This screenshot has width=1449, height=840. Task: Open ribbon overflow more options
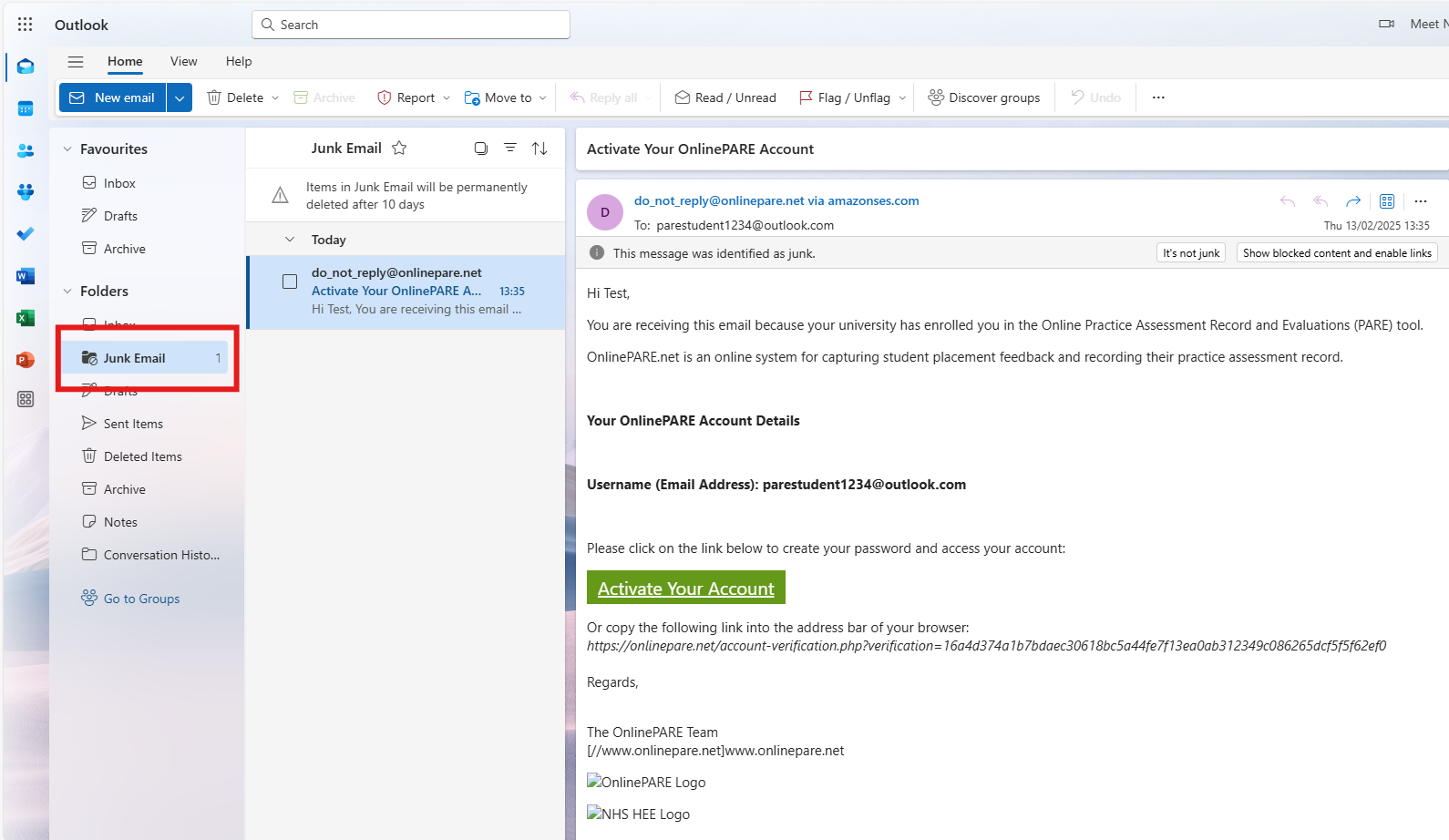pos(1158,97)
